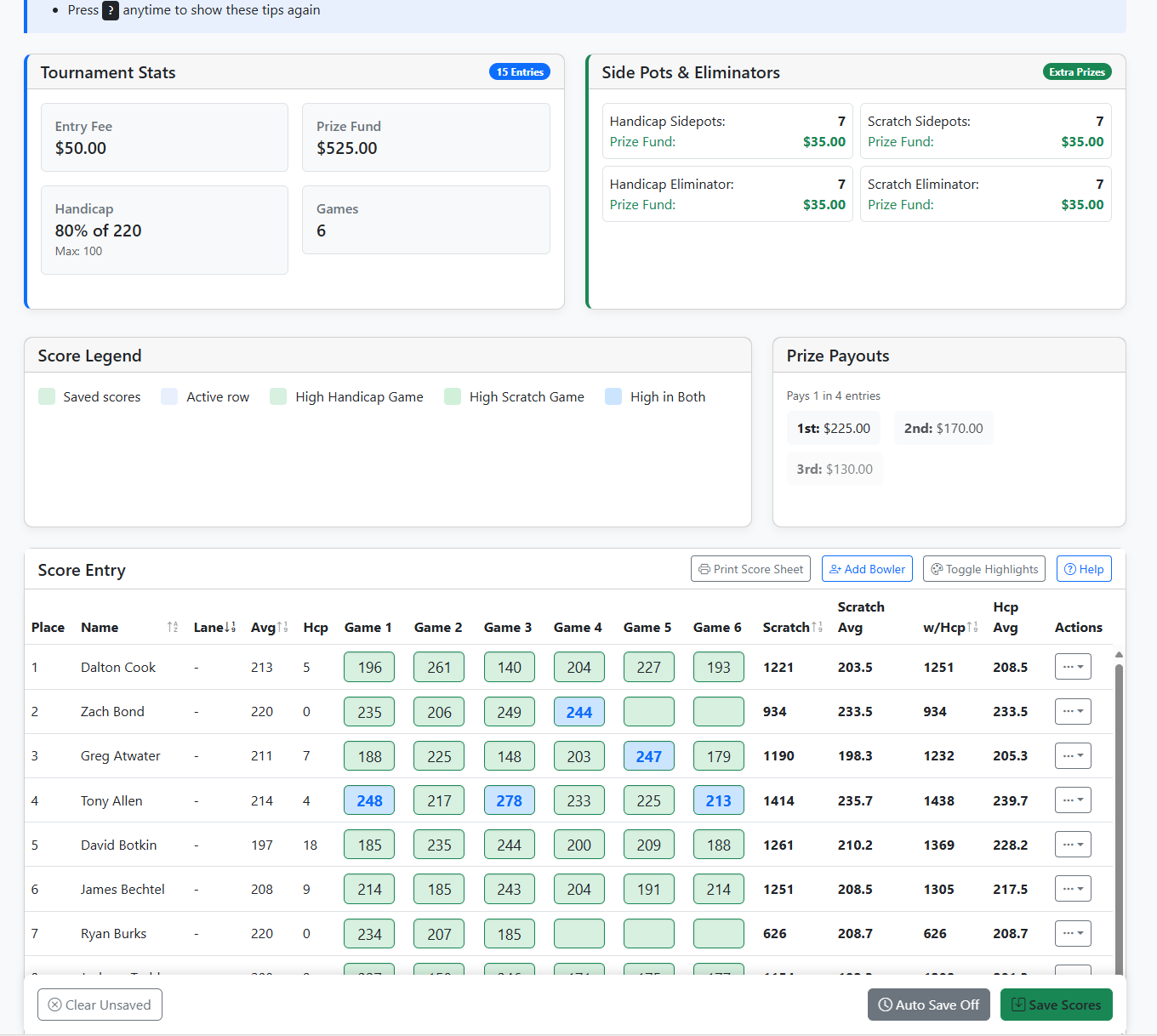Sort by Lane column arrow icon
The height and width of the screenshot is (1036, 1157).
pos(231,628)
